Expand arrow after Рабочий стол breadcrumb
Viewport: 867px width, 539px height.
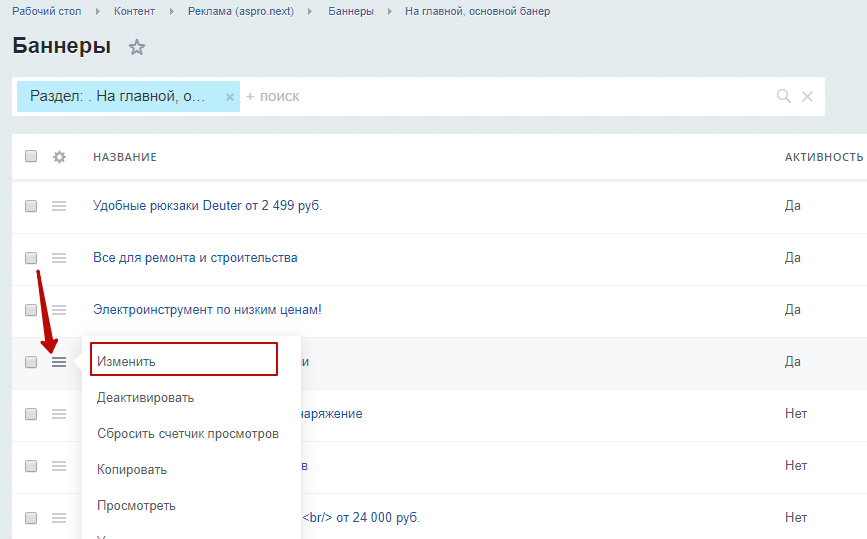click(97, 12)
